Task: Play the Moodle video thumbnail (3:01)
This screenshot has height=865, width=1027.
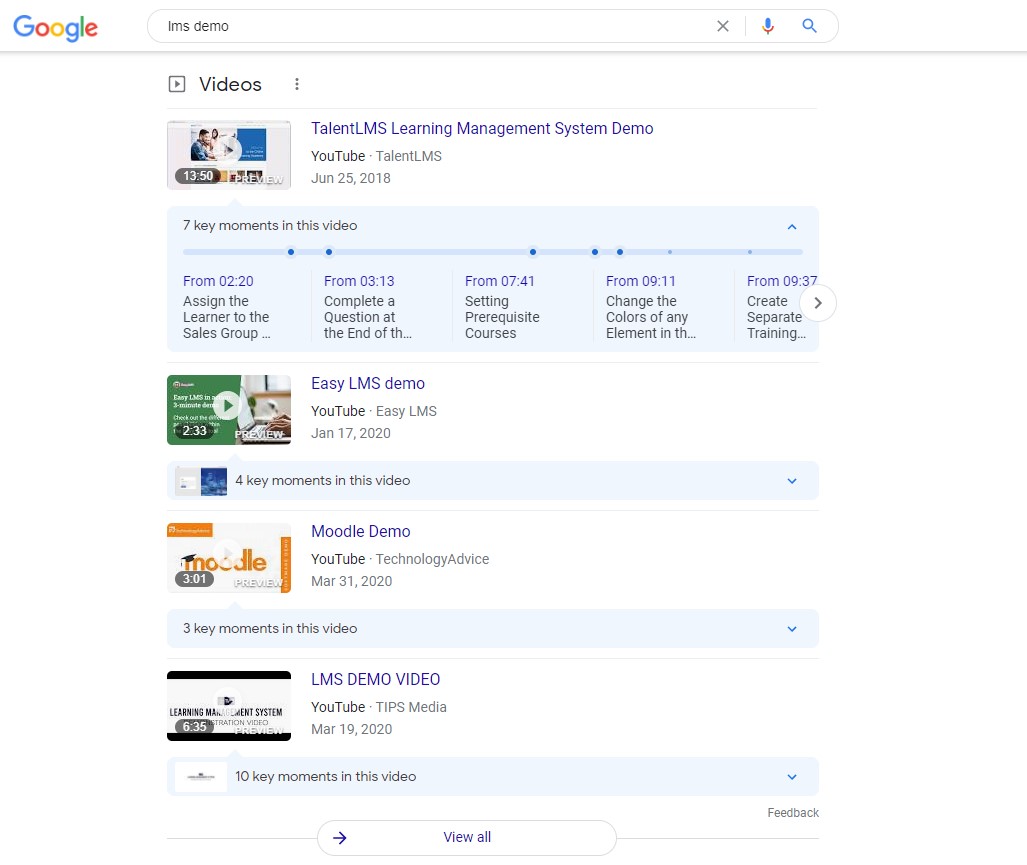Action: point(229,558)
